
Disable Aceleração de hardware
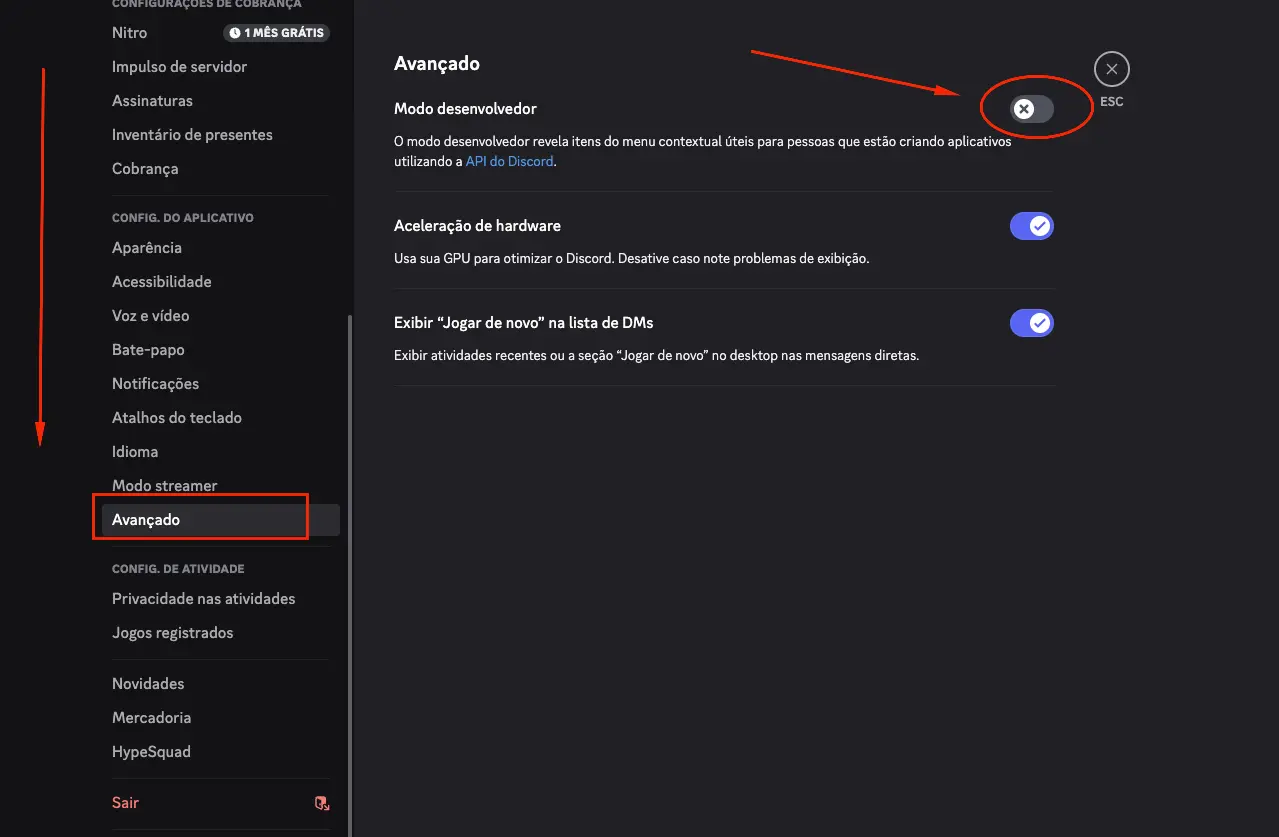pos(1031,225)
